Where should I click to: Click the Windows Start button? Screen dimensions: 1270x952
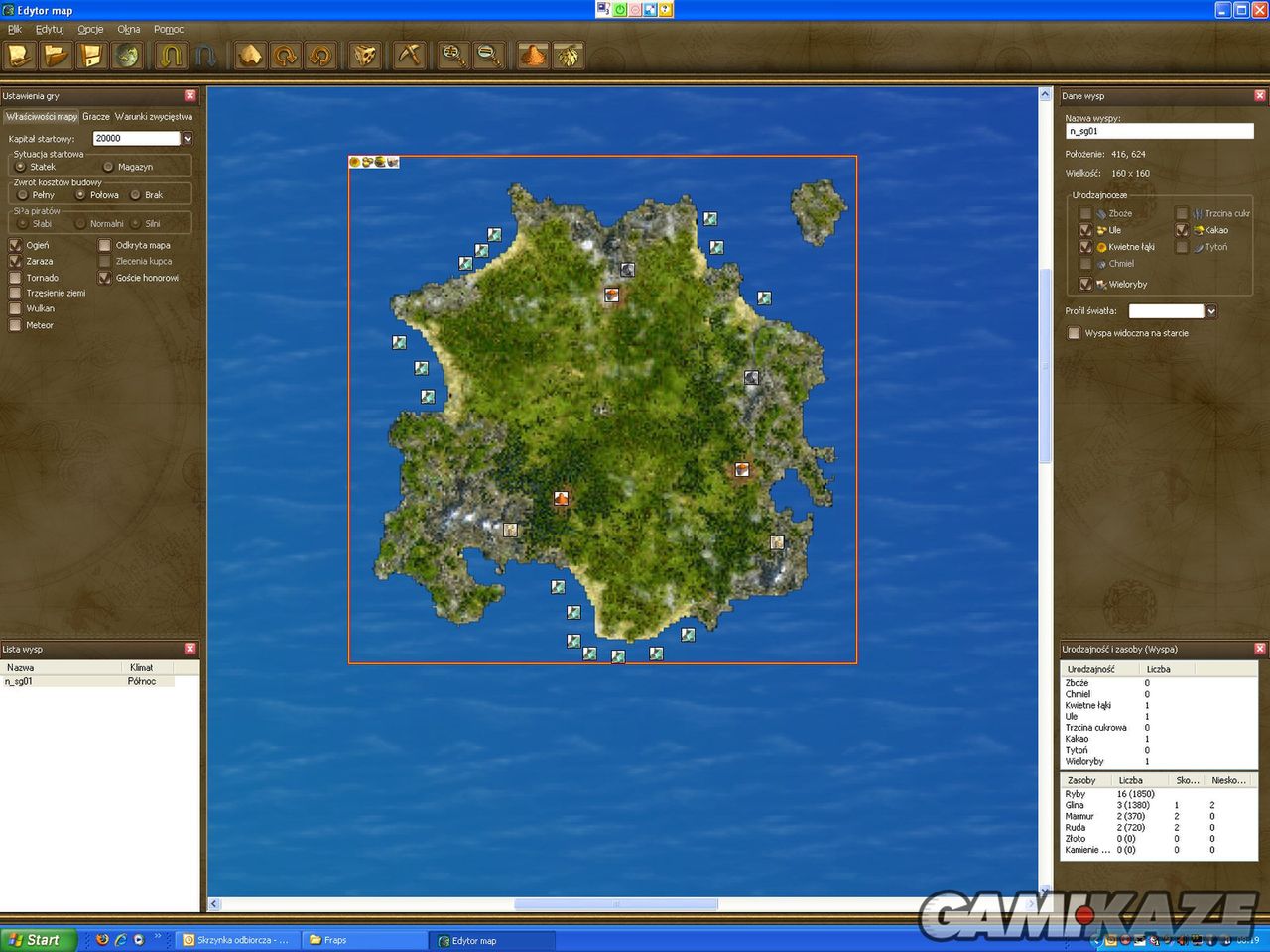pos(39,939)
